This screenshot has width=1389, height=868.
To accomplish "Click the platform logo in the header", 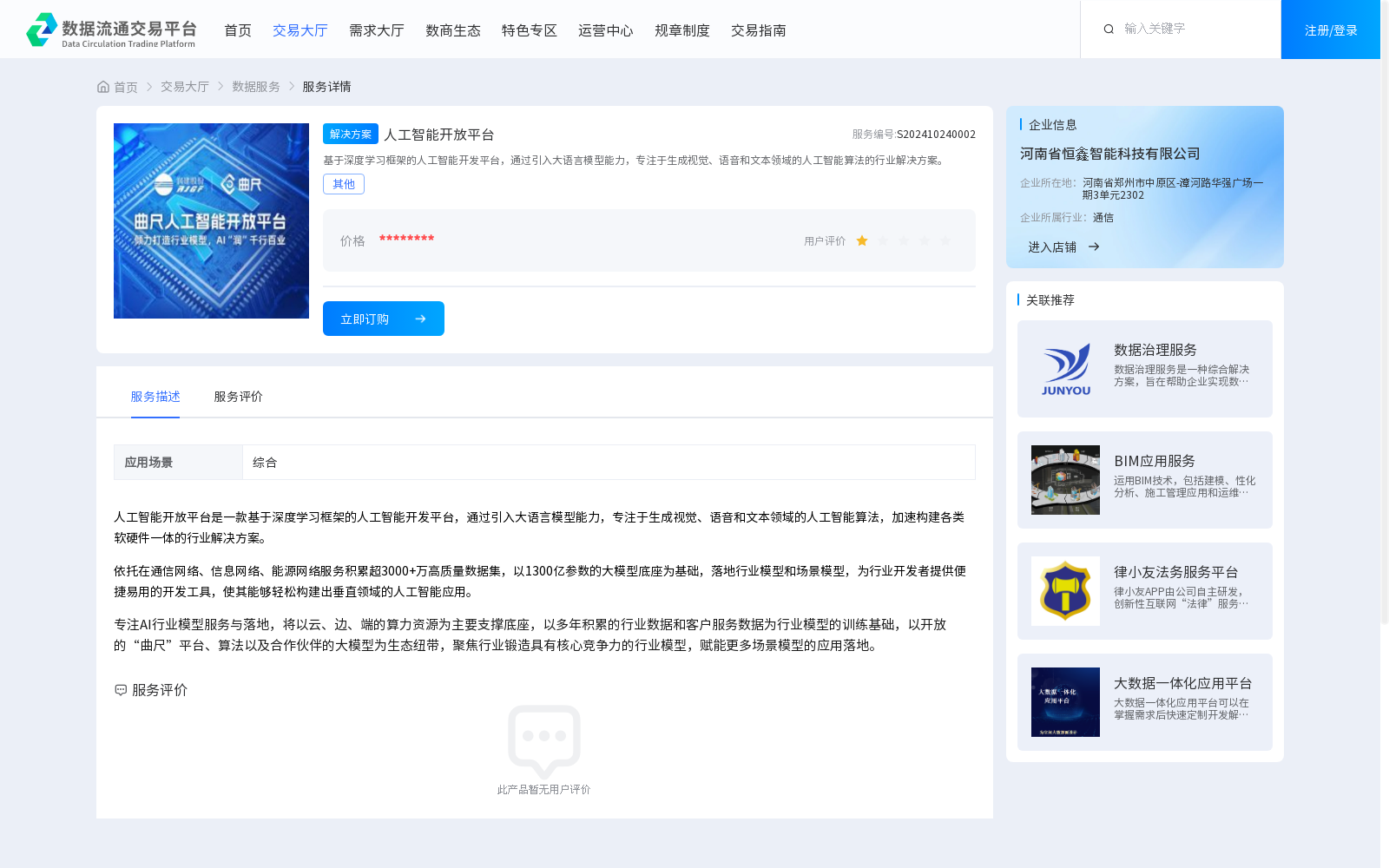I will point(111,30).
